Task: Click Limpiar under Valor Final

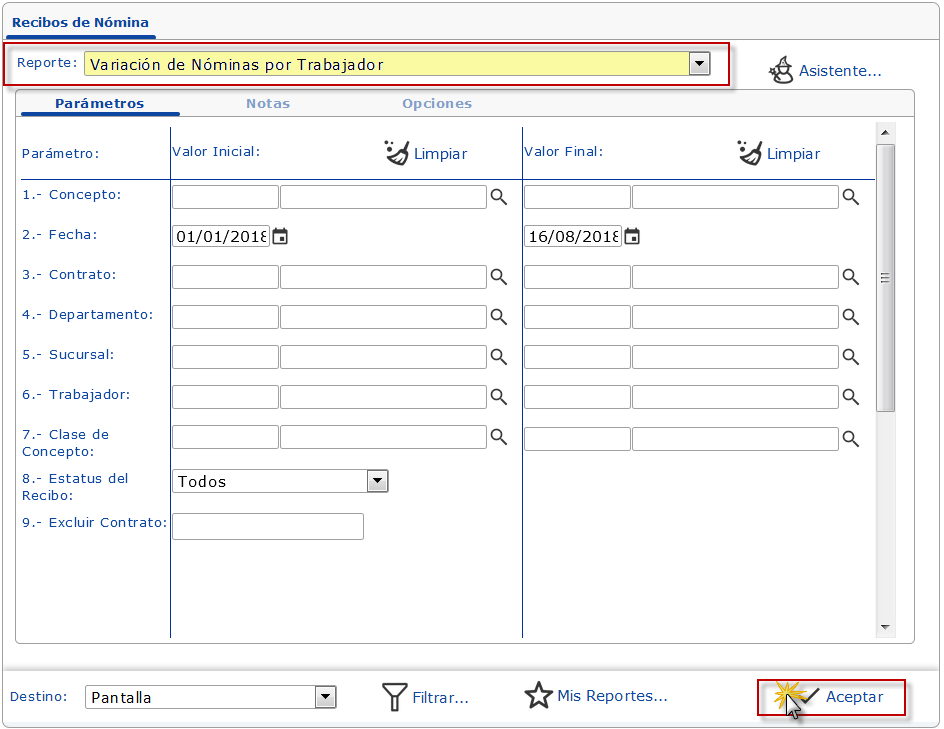Action: click(x=778, y=154)
